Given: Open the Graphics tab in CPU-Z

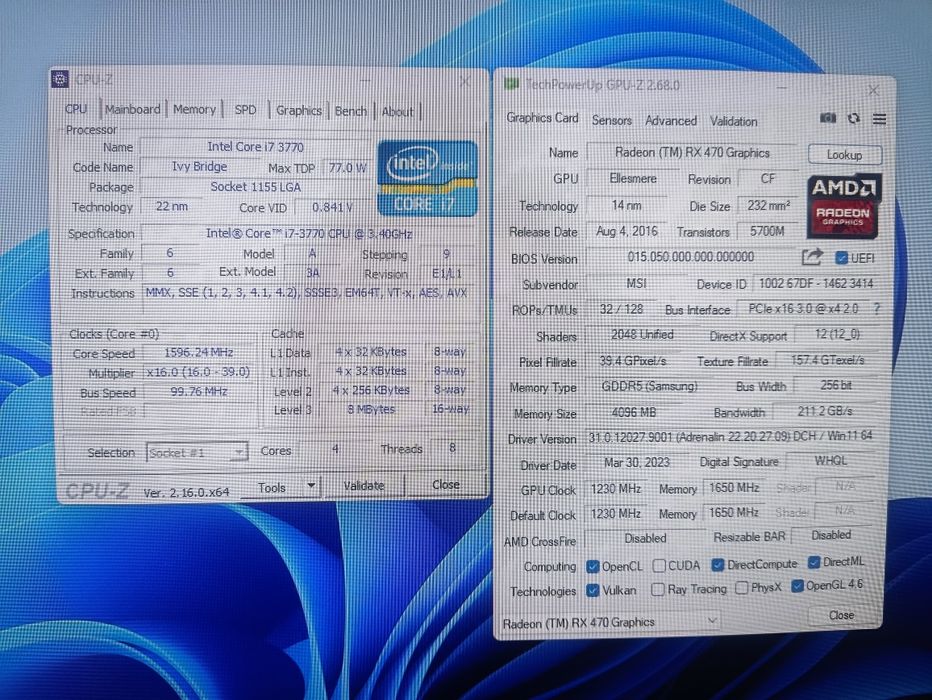Looking at the screenshot, I should (x=298, y=111).
